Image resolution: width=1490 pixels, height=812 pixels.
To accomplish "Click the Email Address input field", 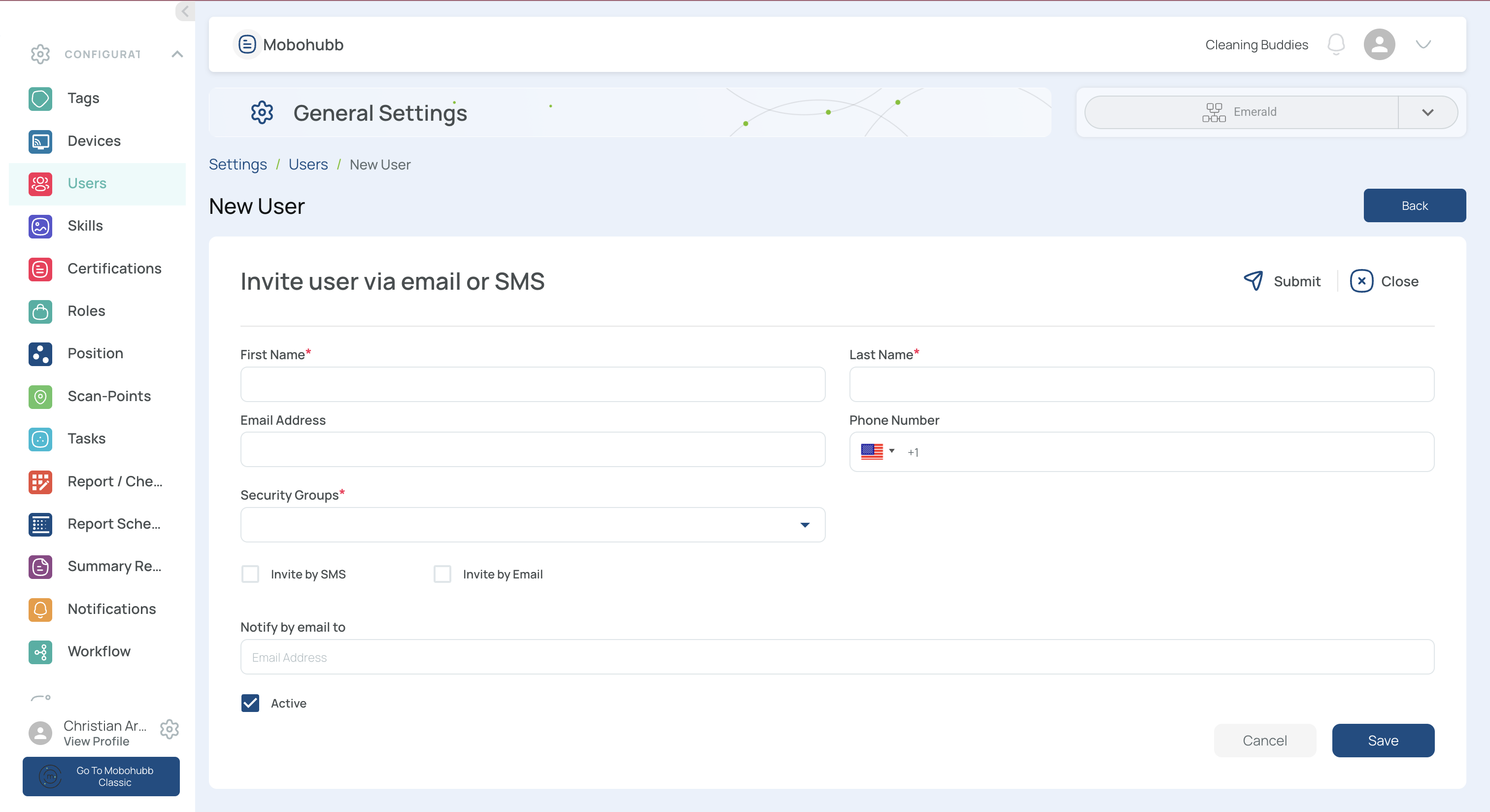I will 532,449.
